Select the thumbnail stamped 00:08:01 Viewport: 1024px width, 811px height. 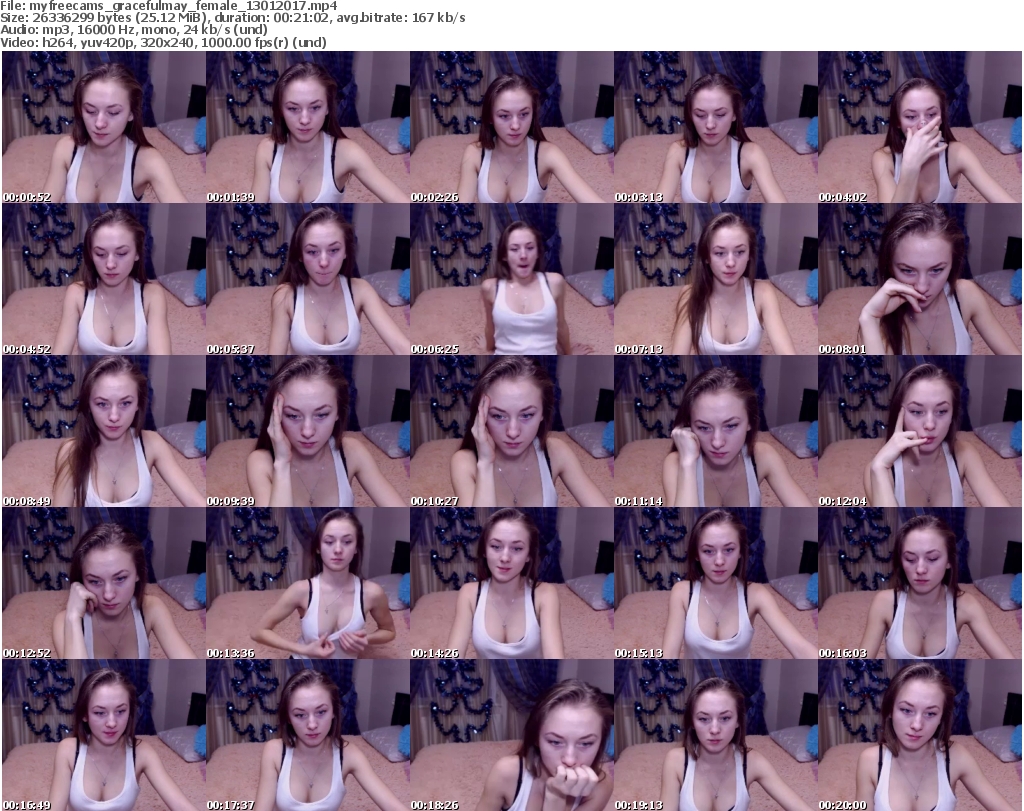920,279
